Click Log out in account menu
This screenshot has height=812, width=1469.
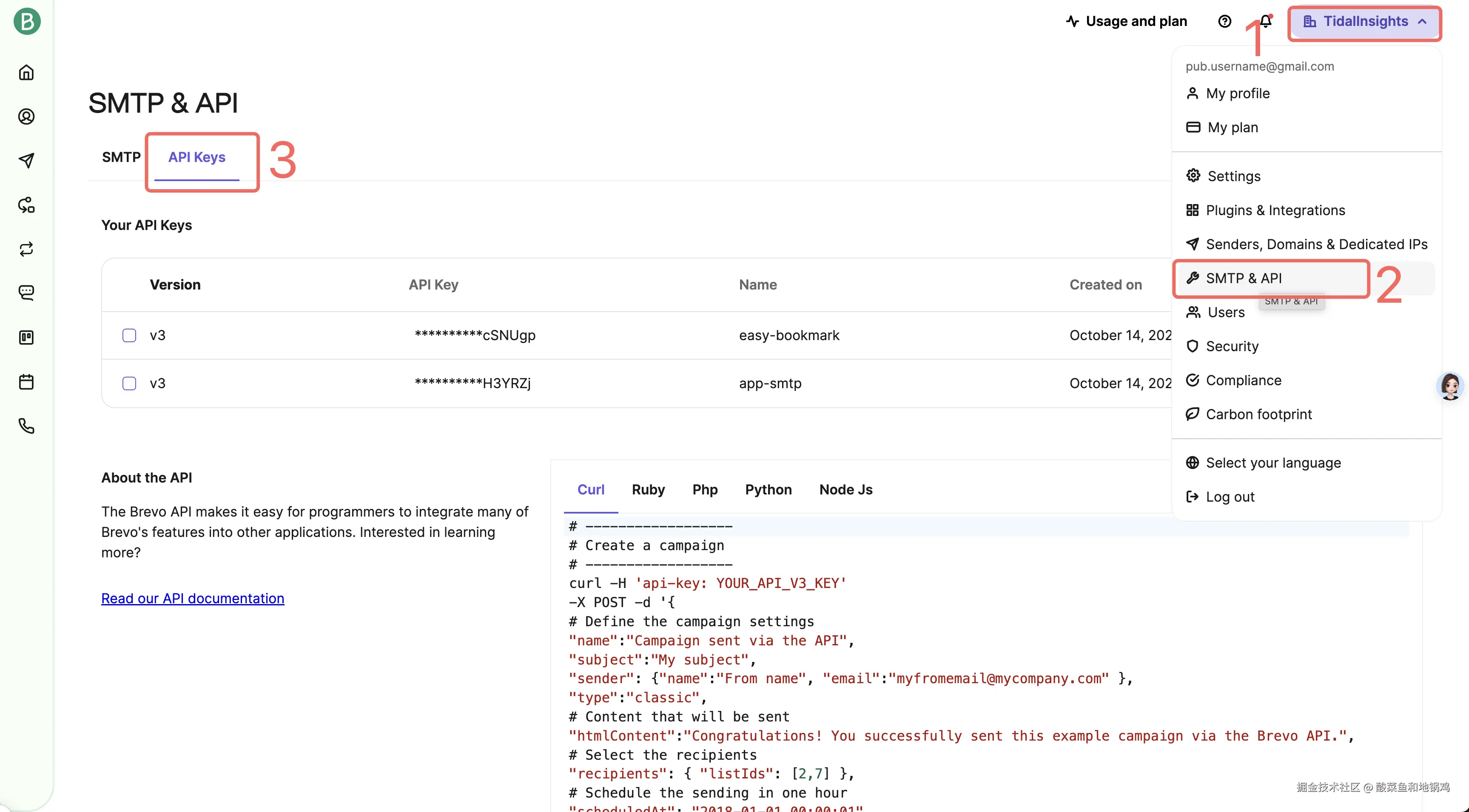(1230, 497)
